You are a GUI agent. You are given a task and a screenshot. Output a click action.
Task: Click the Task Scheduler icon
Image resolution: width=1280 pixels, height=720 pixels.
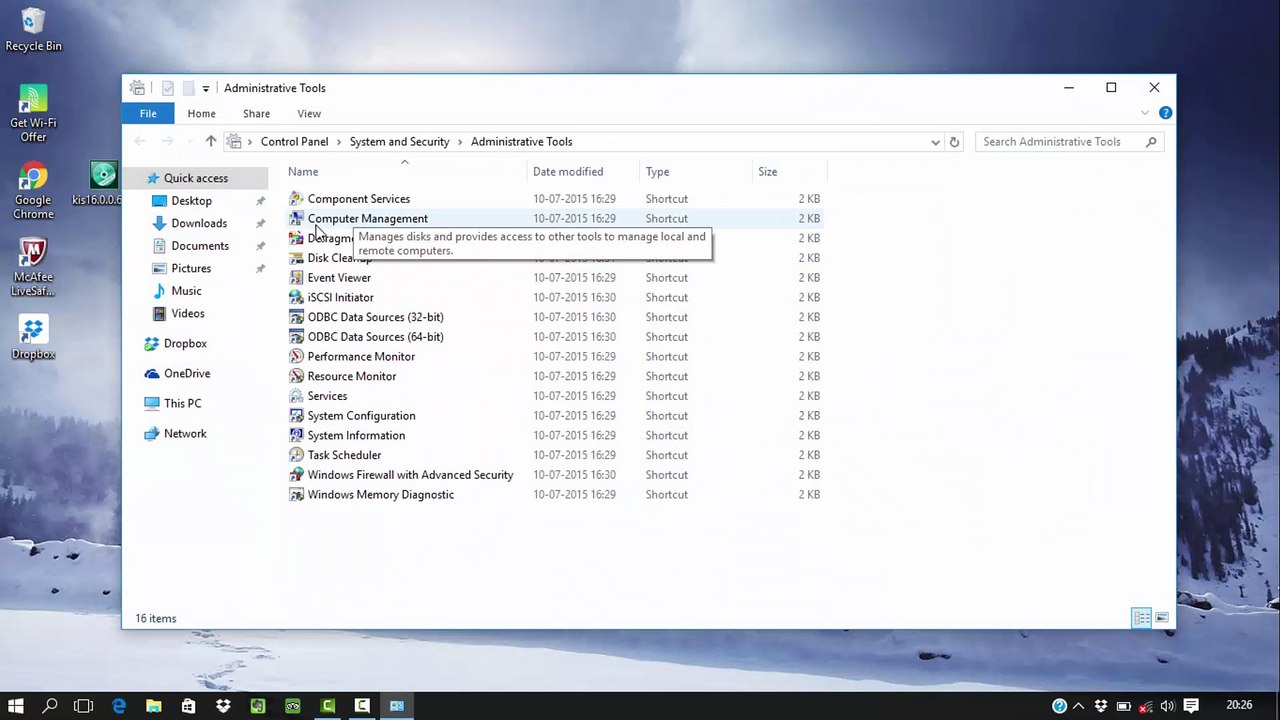[296, 455]
